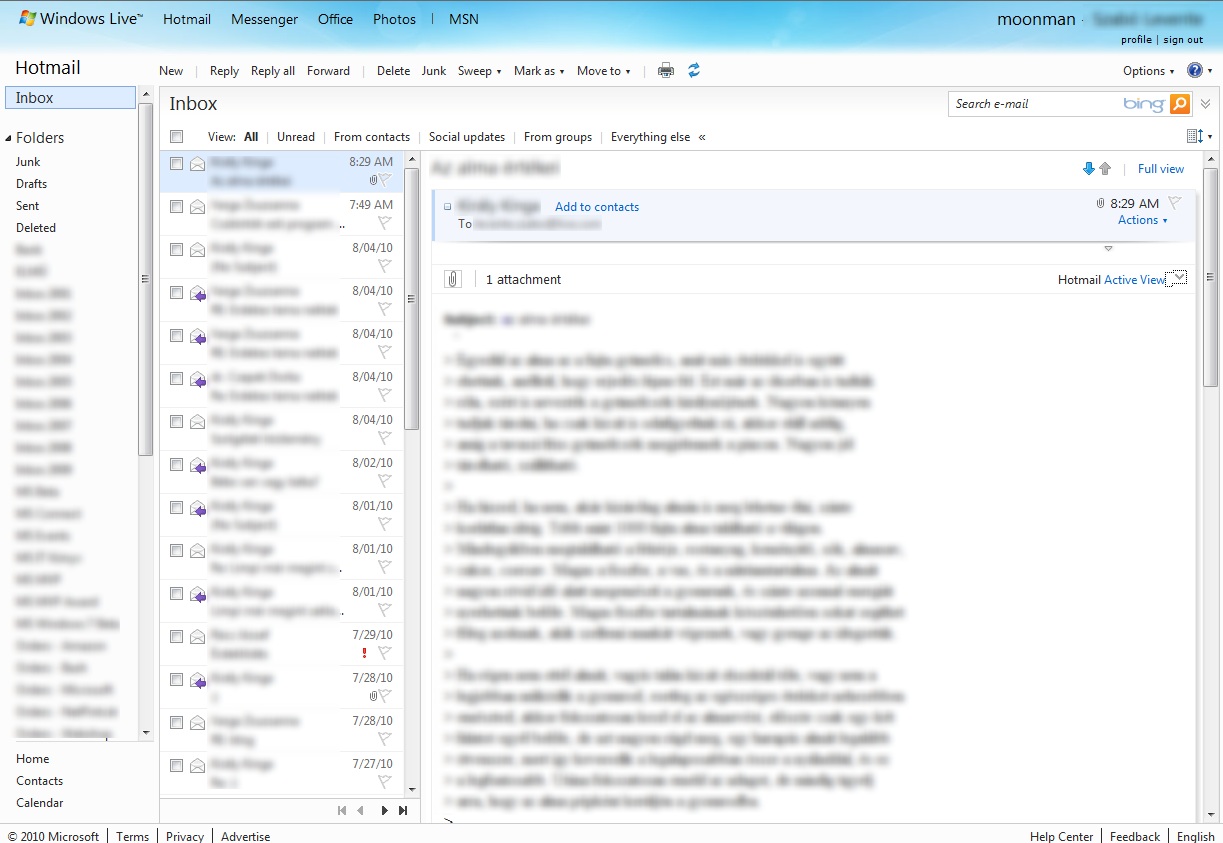
Task: Select the checkbox of the 8/02/10 message
Action: 176,465
